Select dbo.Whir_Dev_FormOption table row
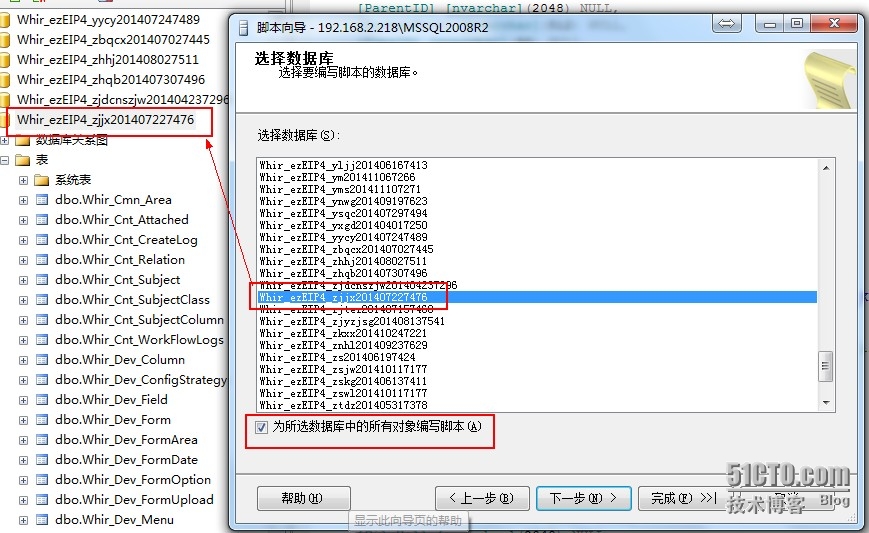The height and width of the screenshot is (533, 869). (133, 480)
